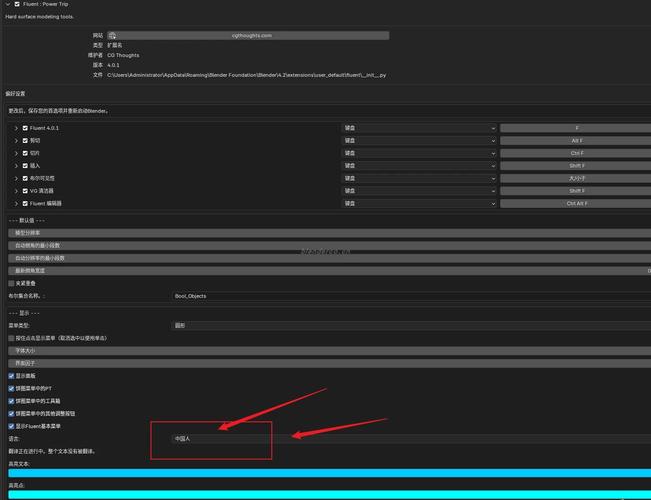Click the maintainer name 'CG Thoughts'
Viewport: 651px width, 500px height.
tap(123, 55)
